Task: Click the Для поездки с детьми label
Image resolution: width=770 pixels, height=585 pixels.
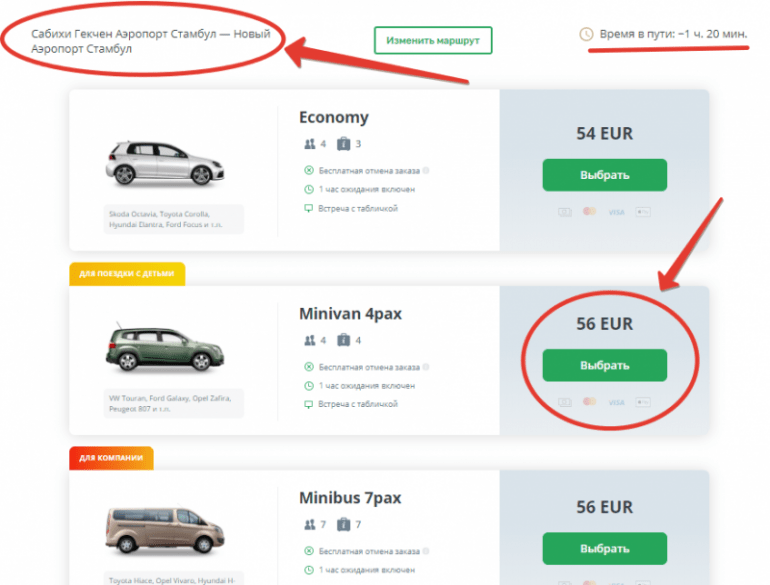Action: tap(127, 274)
